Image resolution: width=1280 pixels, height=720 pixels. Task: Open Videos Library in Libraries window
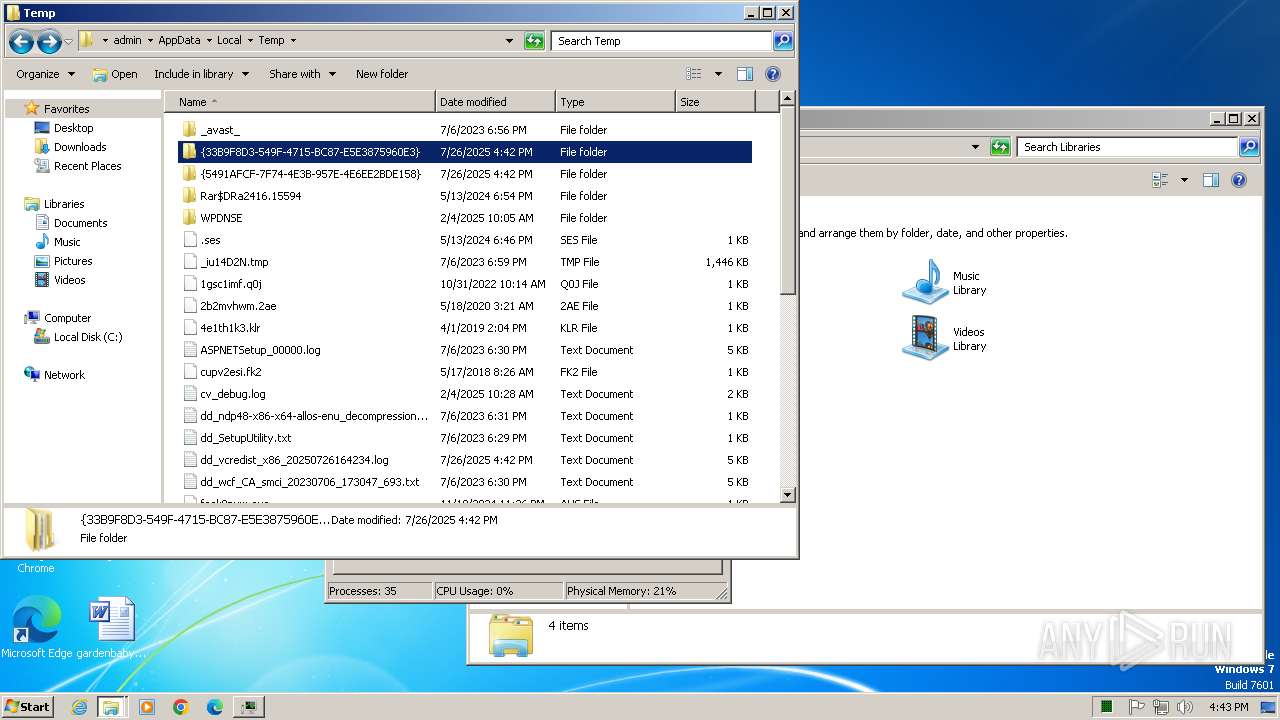pos(945,339)
